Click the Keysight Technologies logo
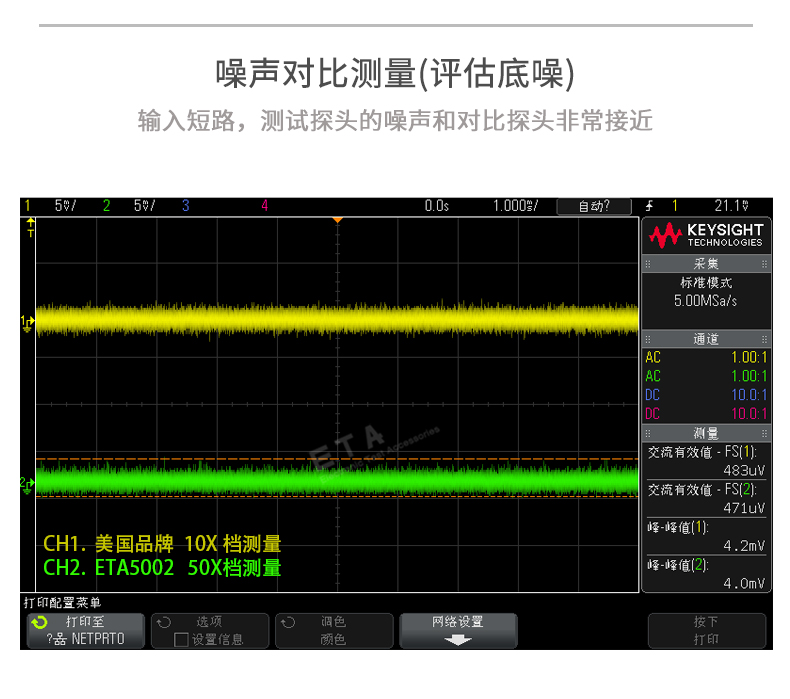This screenshot has height=699, width=790. pos(706,235)
